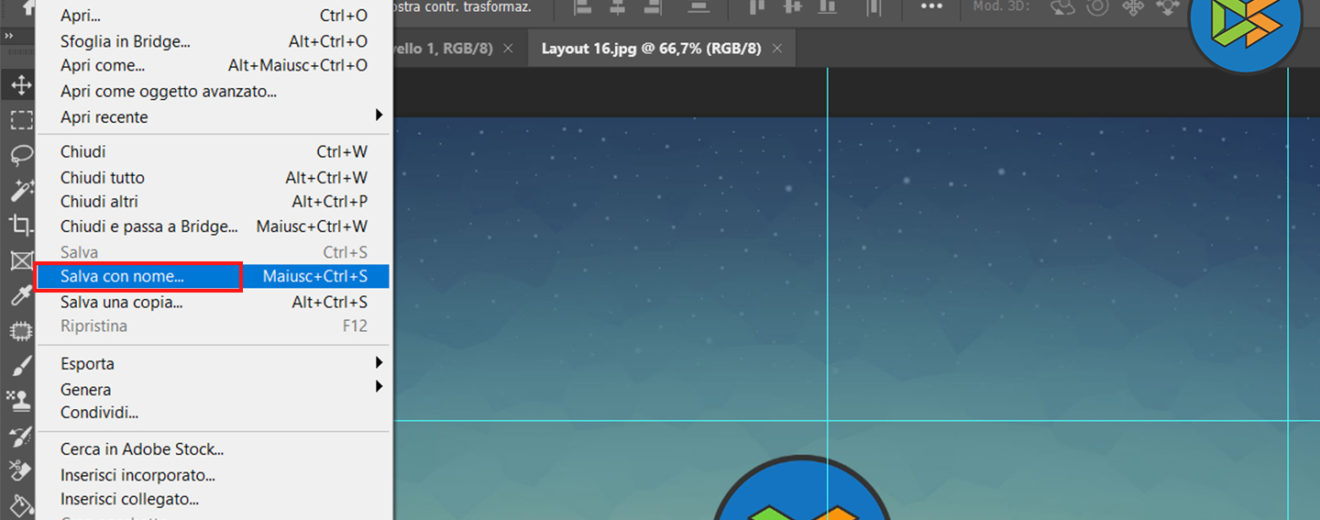Select the Eyedropper tool
This screenshot has width=1320, height=520.
pyautogui.click(x=20, y=295)
